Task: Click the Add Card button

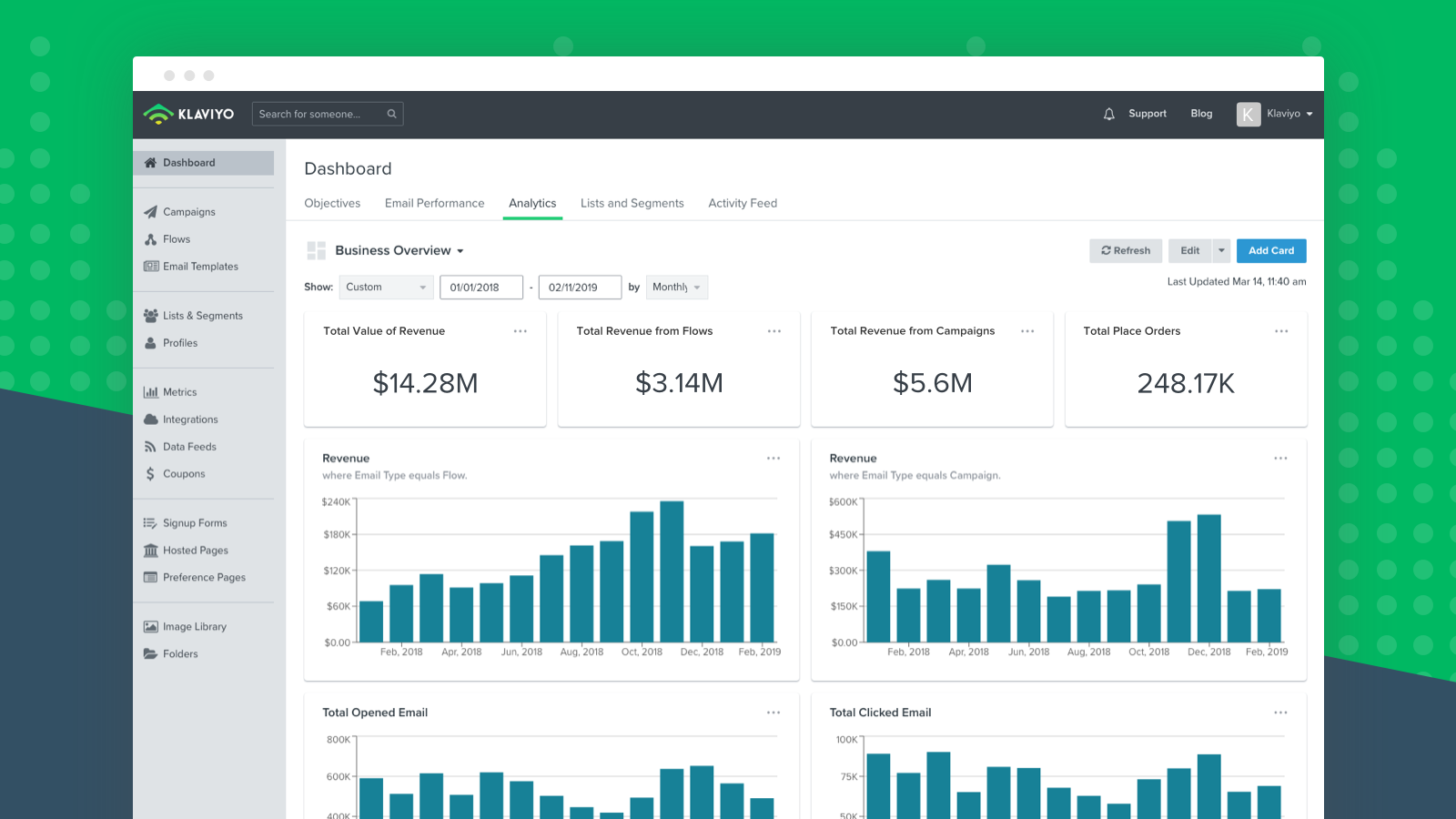Action: (1270, 250)
